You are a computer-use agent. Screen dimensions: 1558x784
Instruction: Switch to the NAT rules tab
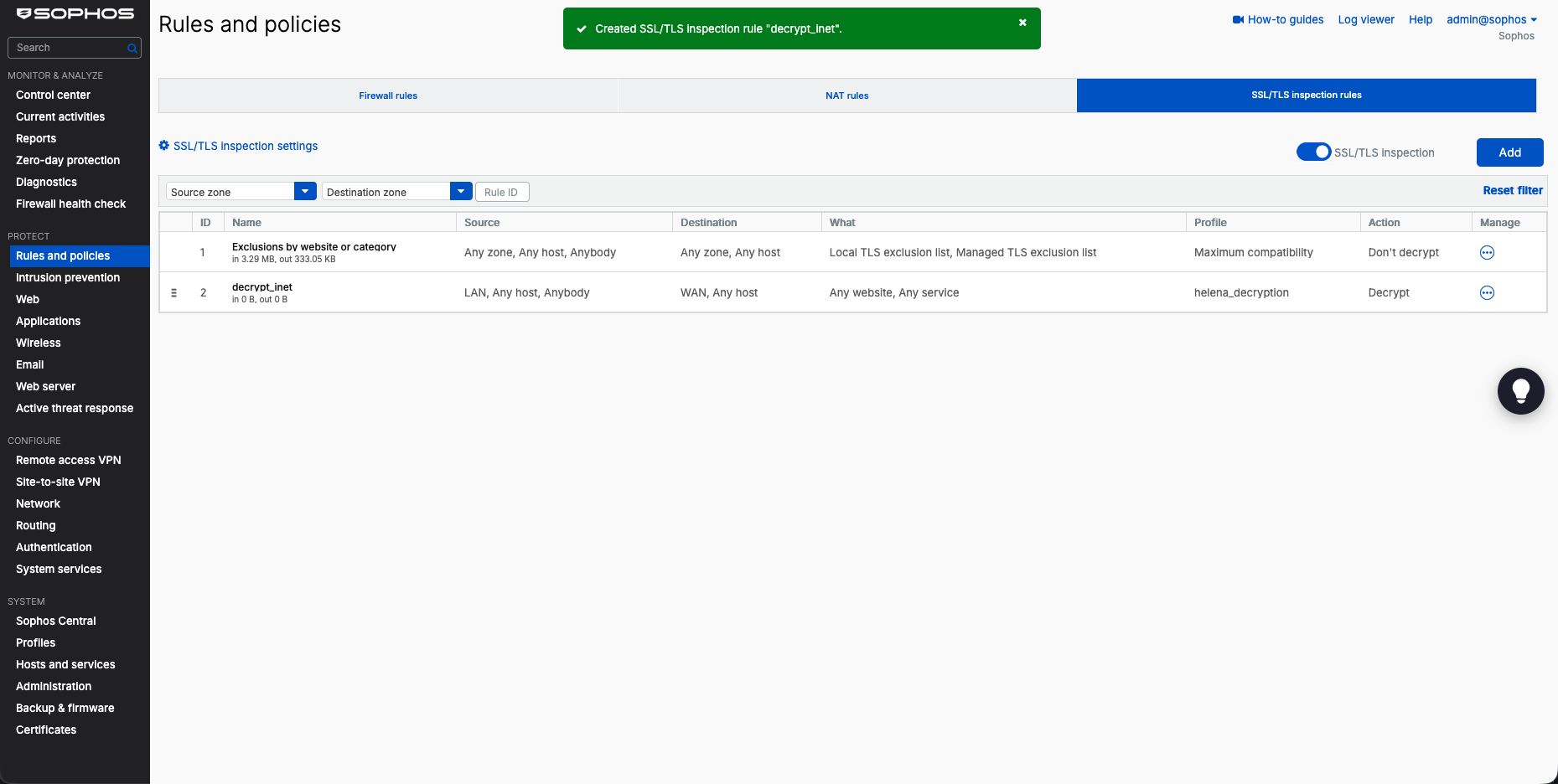[x=847, y=95]
